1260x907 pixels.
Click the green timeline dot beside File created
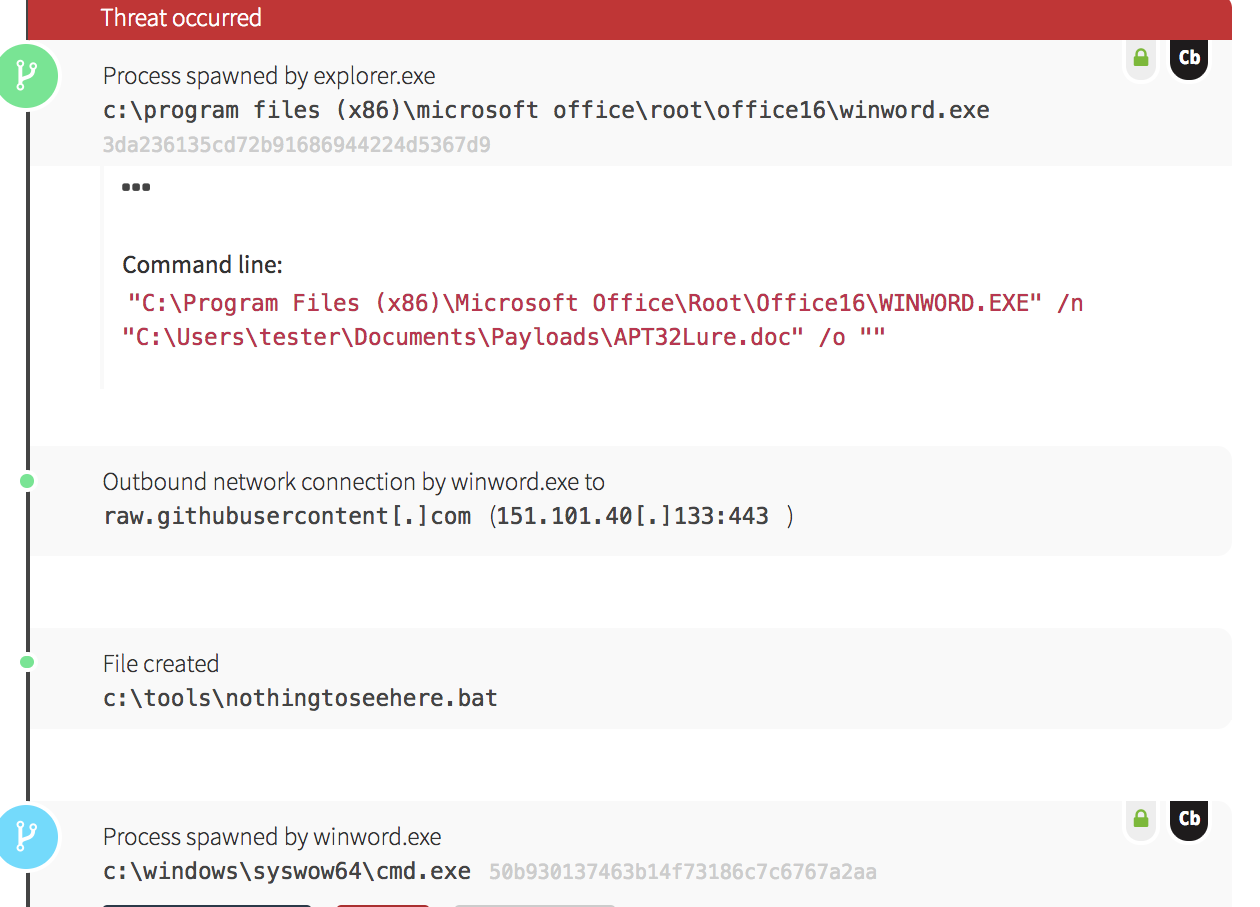pos(27,662)
